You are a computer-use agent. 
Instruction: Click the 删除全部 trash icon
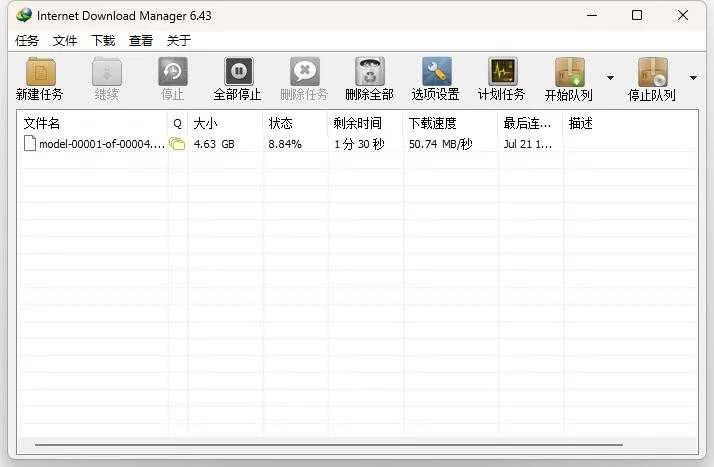click(370, 71)
